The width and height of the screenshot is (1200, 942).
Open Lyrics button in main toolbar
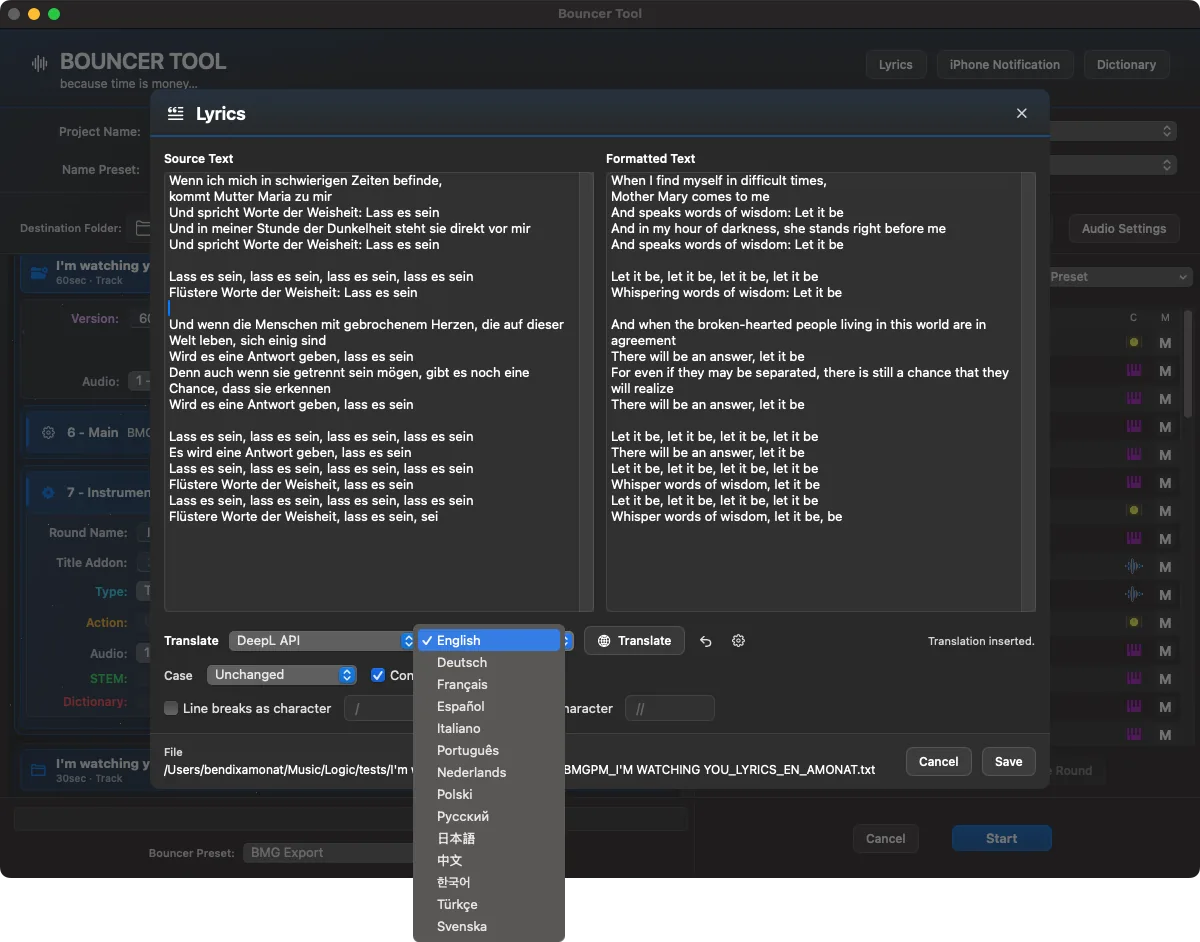(x=895, y=65)
